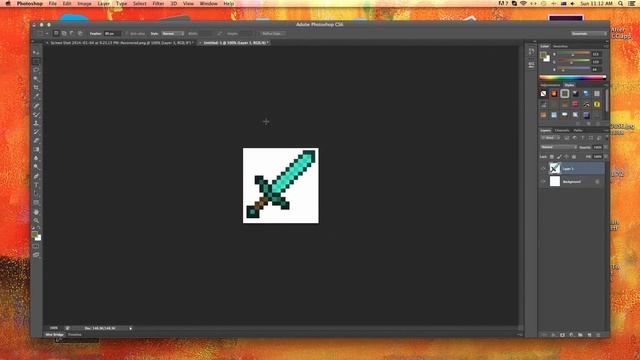The height and width of the screenshot is (360, 640).
Task: Open the tool preset picker
Action: click(42, 33)
